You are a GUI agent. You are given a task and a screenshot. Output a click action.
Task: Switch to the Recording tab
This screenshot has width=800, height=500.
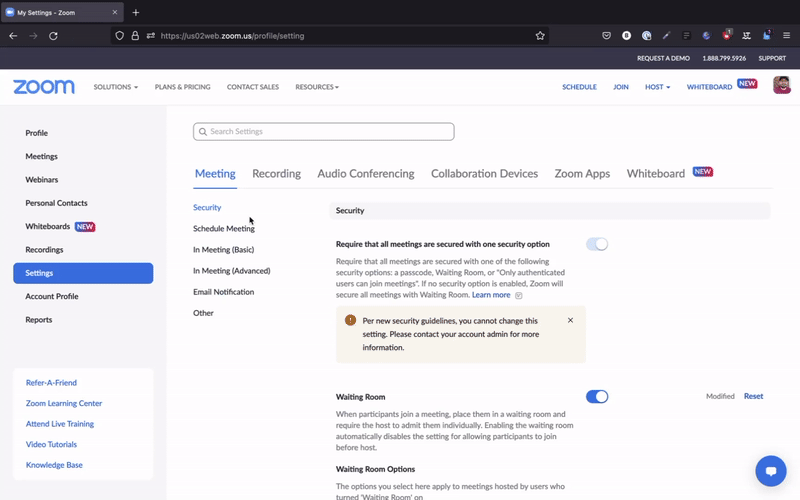[x=277, y=174]
